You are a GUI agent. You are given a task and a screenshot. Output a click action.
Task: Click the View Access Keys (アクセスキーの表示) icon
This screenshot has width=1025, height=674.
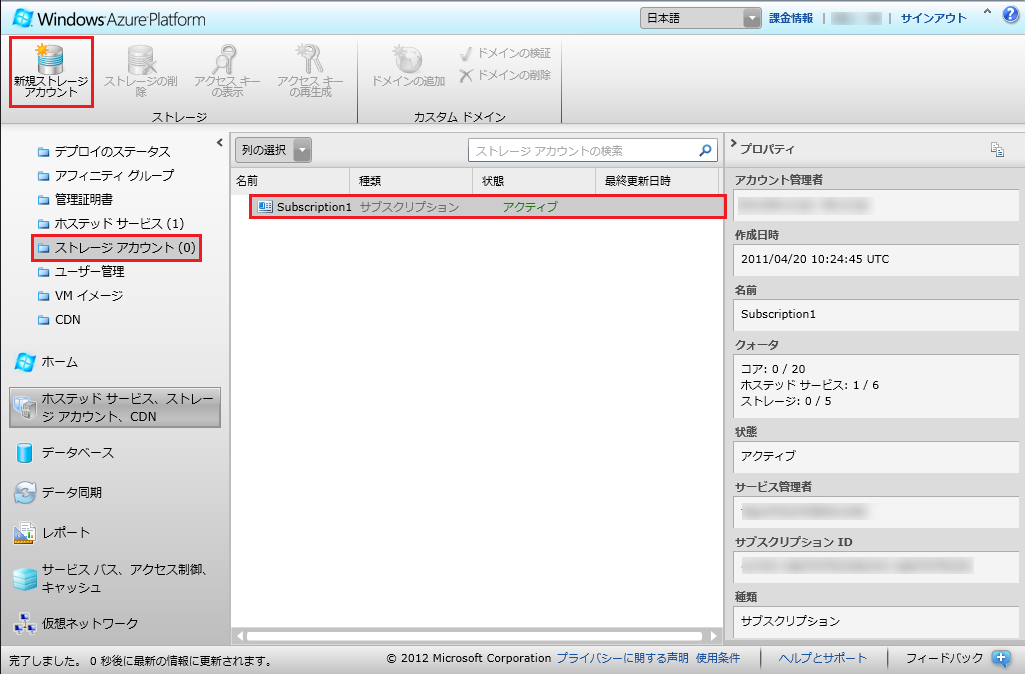[x=226, y=59]
